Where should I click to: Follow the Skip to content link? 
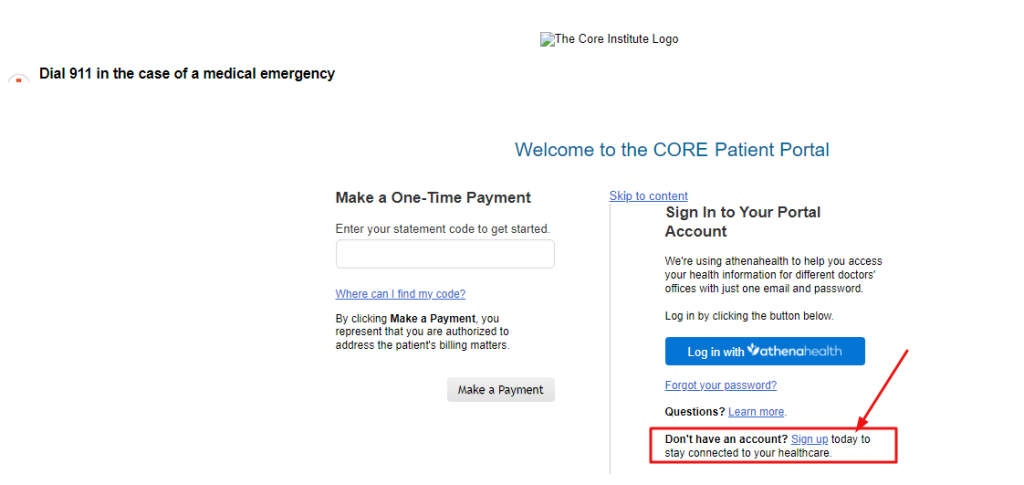click(648, 196)
